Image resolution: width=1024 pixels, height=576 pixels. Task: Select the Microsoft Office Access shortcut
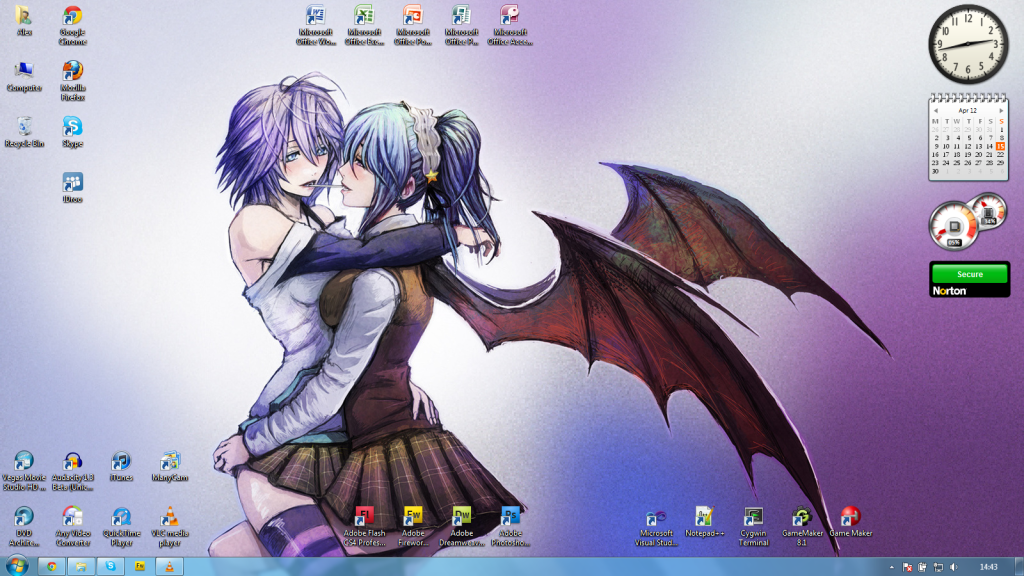click(x=510, y=25)
